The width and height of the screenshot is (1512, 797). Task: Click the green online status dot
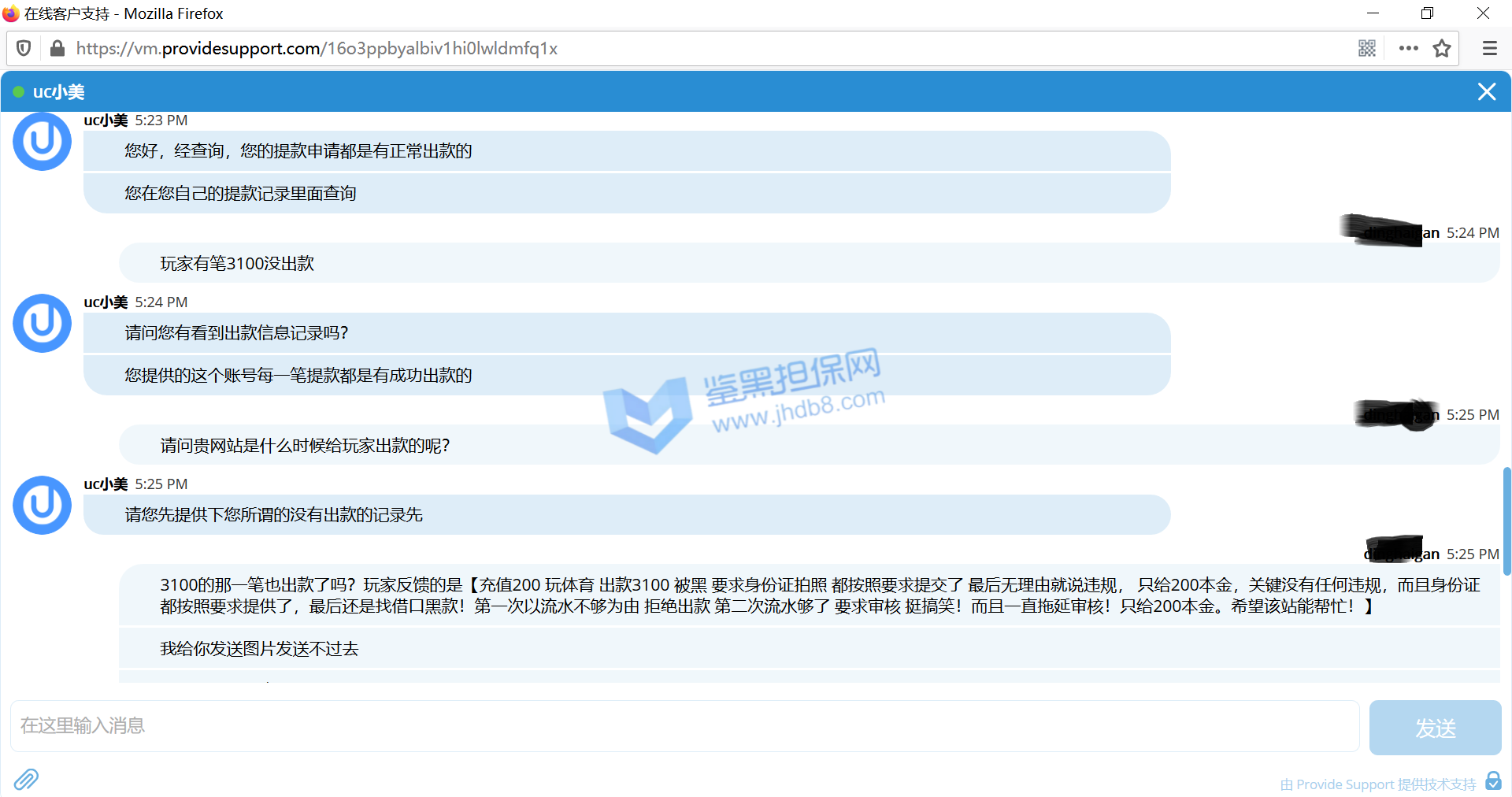click(18, 92)
